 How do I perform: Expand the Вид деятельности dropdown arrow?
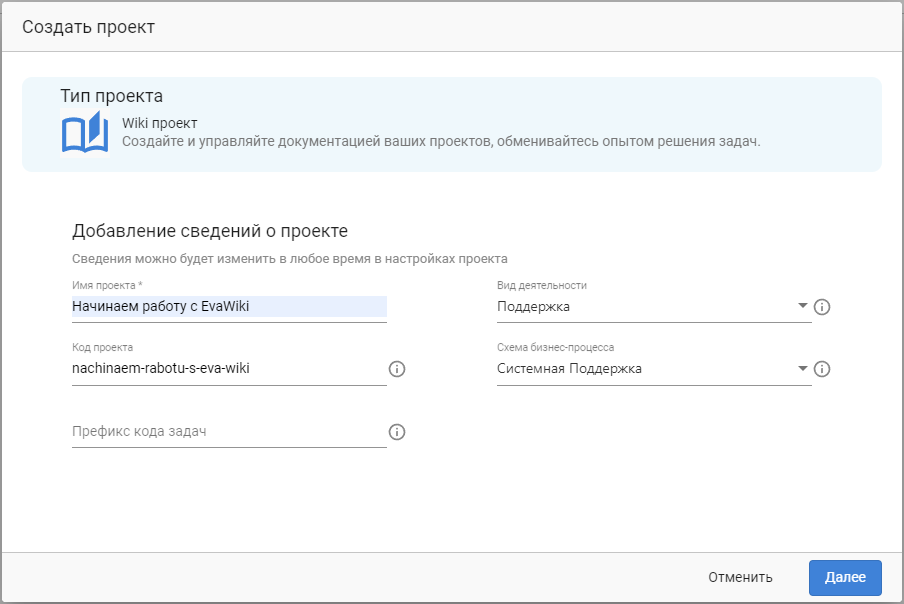tap(803, 307)
